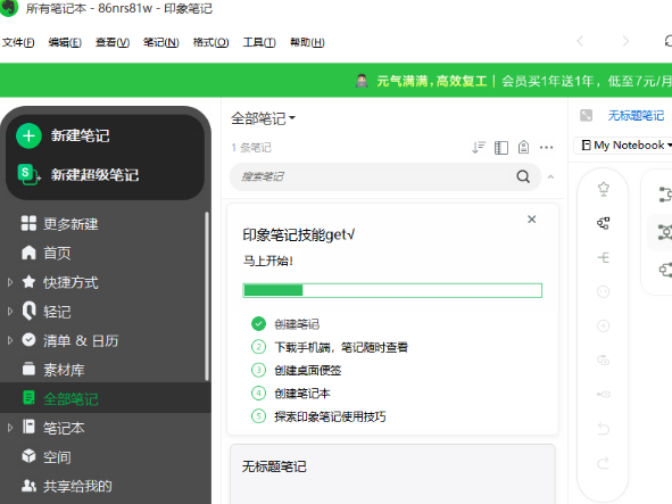The height and width of the screenshot is (504, 672).
Task: Click step 3 创建桌面便签
Action: [308, 370]
